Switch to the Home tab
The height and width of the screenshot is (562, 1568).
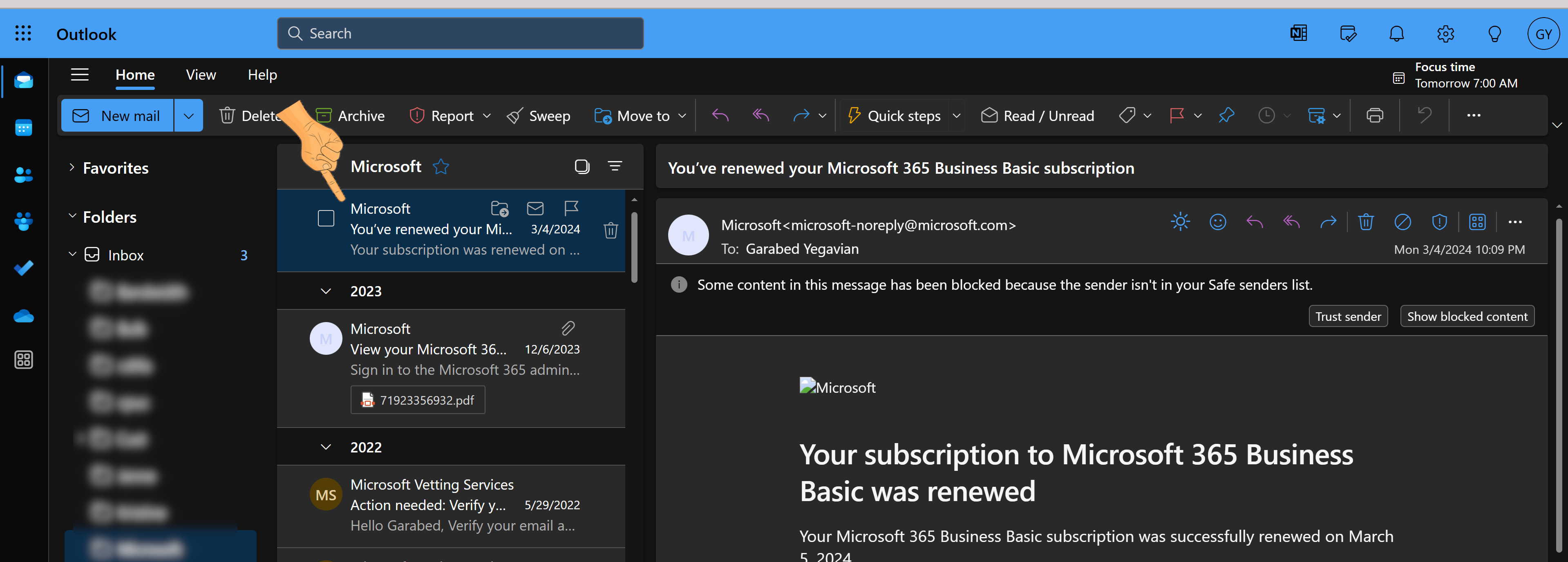[x=135, y=75]
